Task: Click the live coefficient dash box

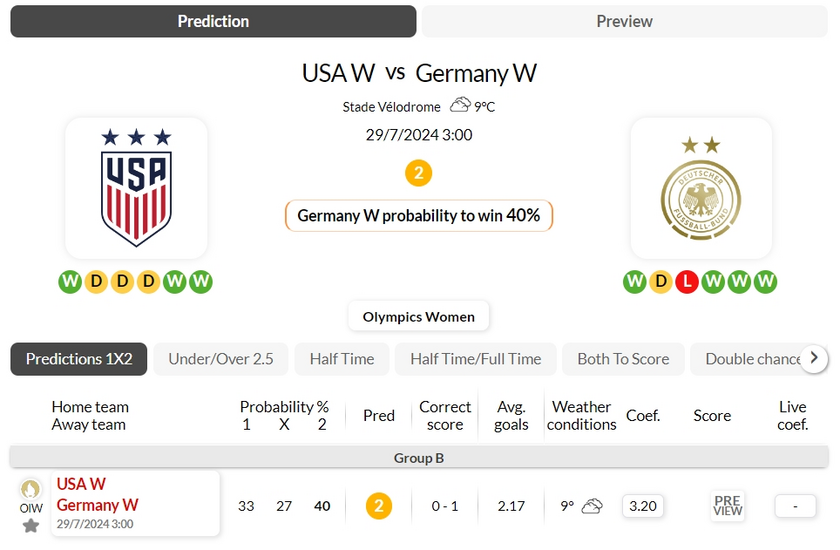Action: (x=795, y=506)
